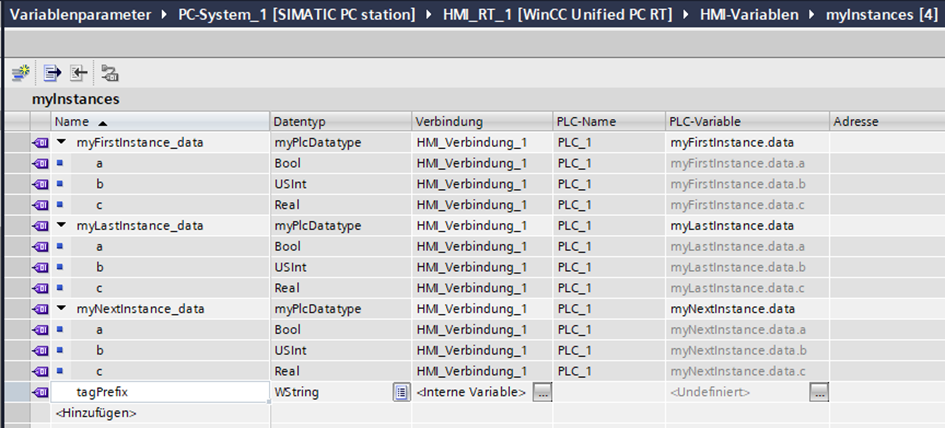Click tag icon beside tagPrefix row
The image size is (945, 428).
41,392
